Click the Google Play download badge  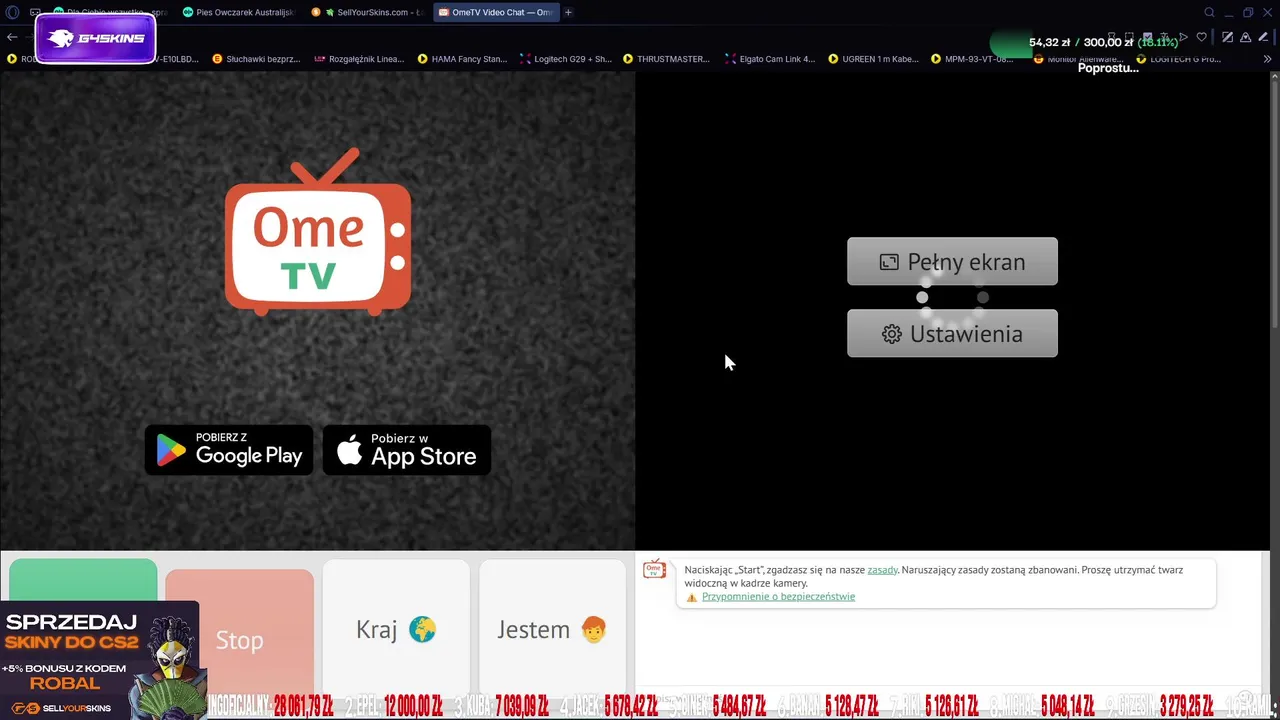(x=229, y=450)
